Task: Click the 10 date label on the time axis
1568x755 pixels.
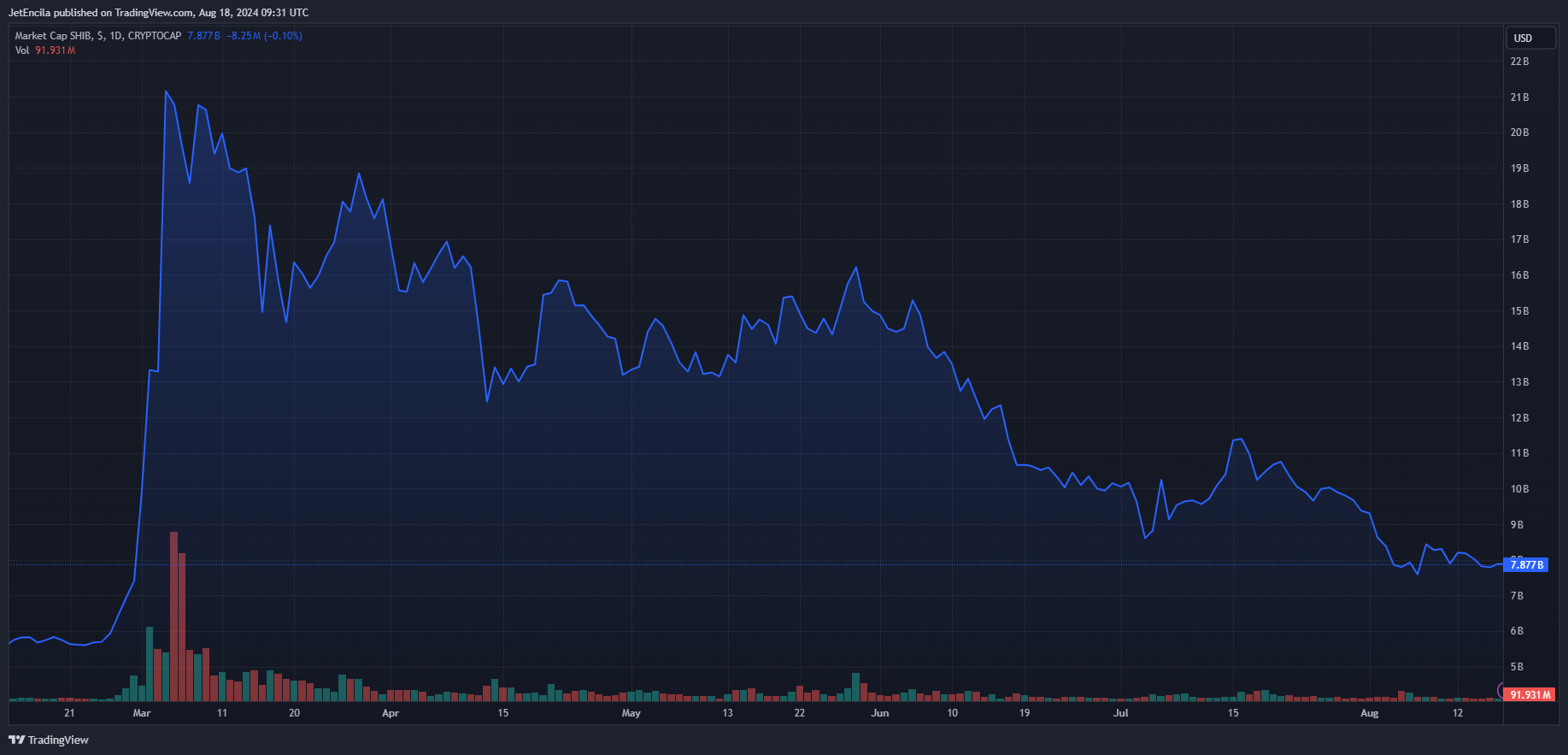Action: coord(952,713)
